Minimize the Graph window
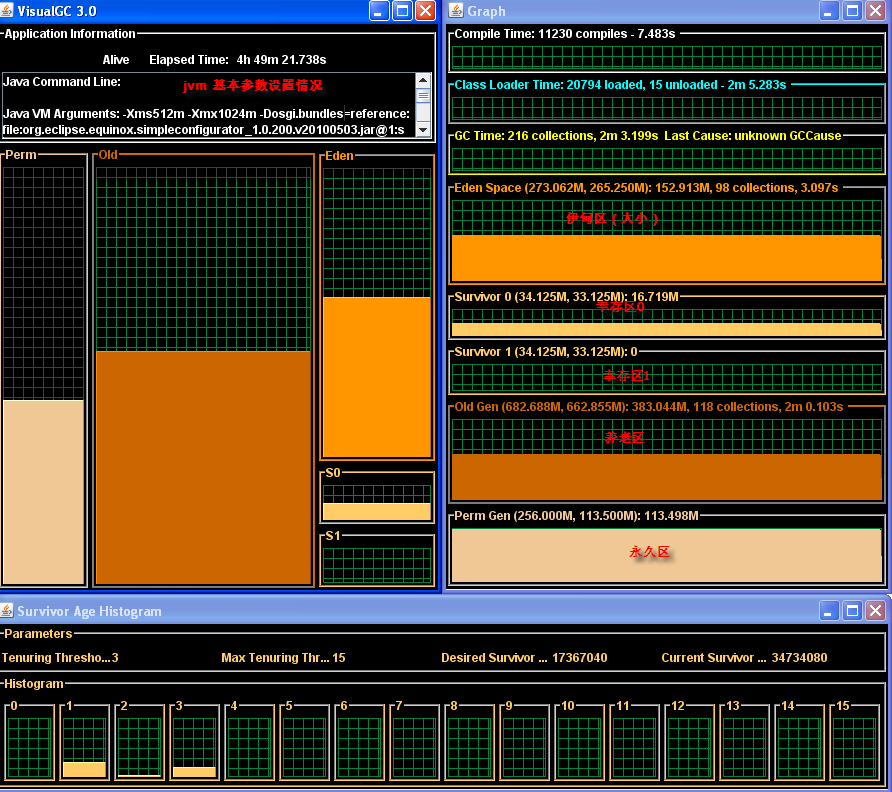 (829, 11)
